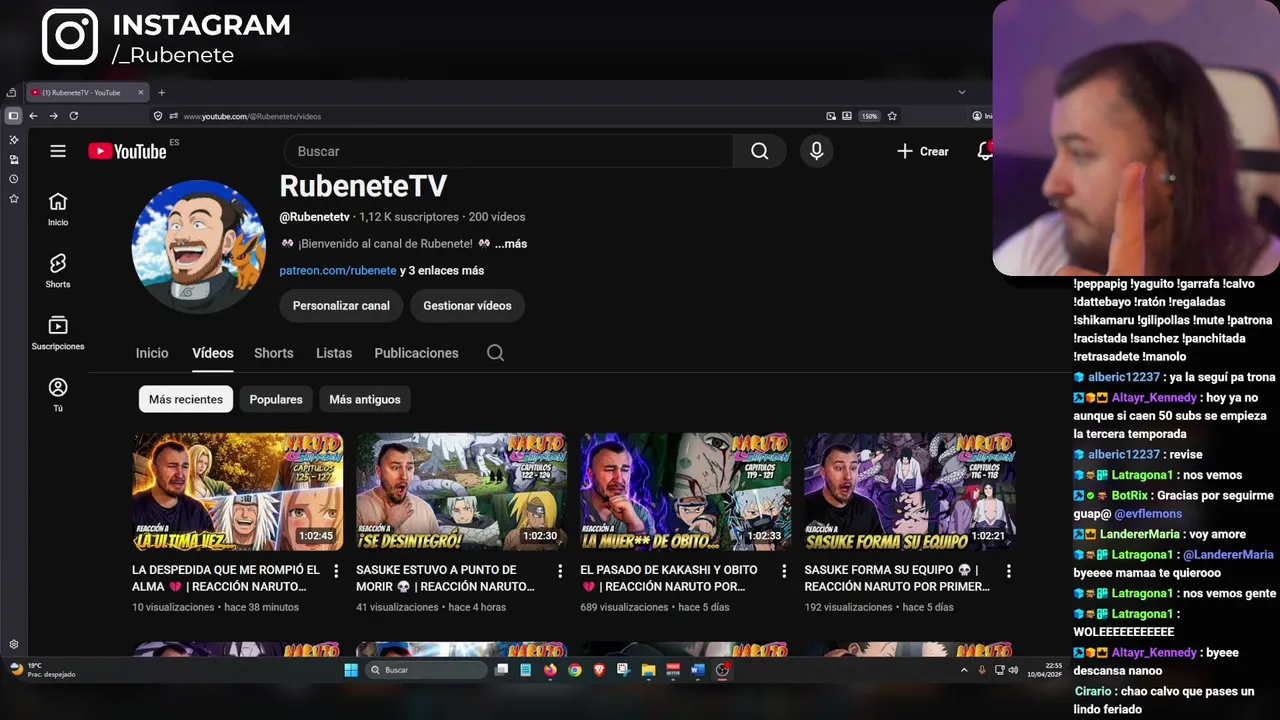The height and width of the screenshot is (720, 1280).
Task: Open LA ÚLTIMA VEZ video thumbnail
Action: [237, 491]
